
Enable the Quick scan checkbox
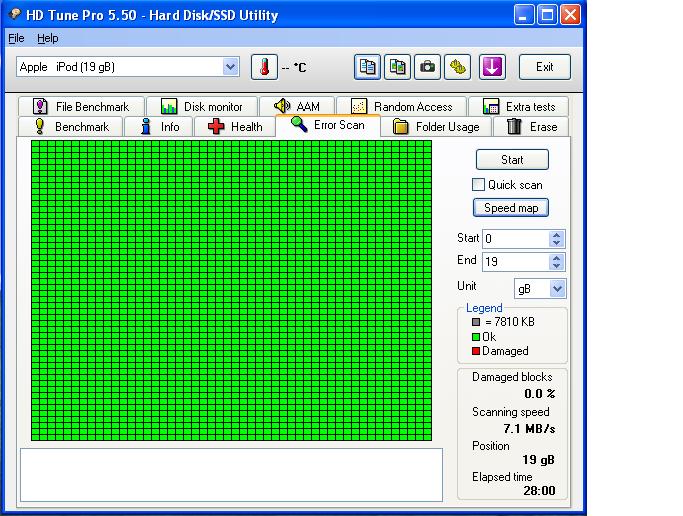[478, 185]
